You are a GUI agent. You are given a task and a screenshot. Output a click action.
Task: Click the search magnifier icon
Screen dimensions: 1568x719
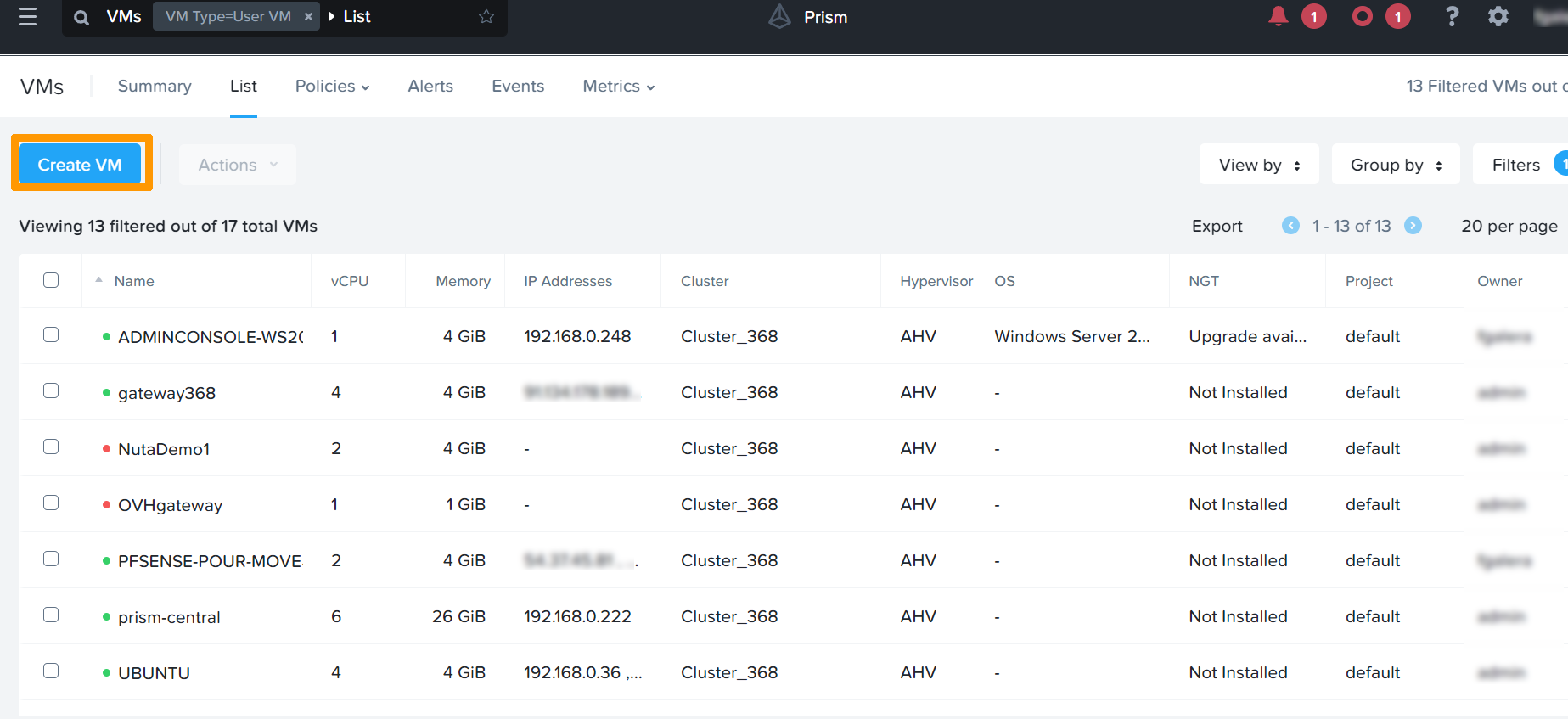click(81, 17)
